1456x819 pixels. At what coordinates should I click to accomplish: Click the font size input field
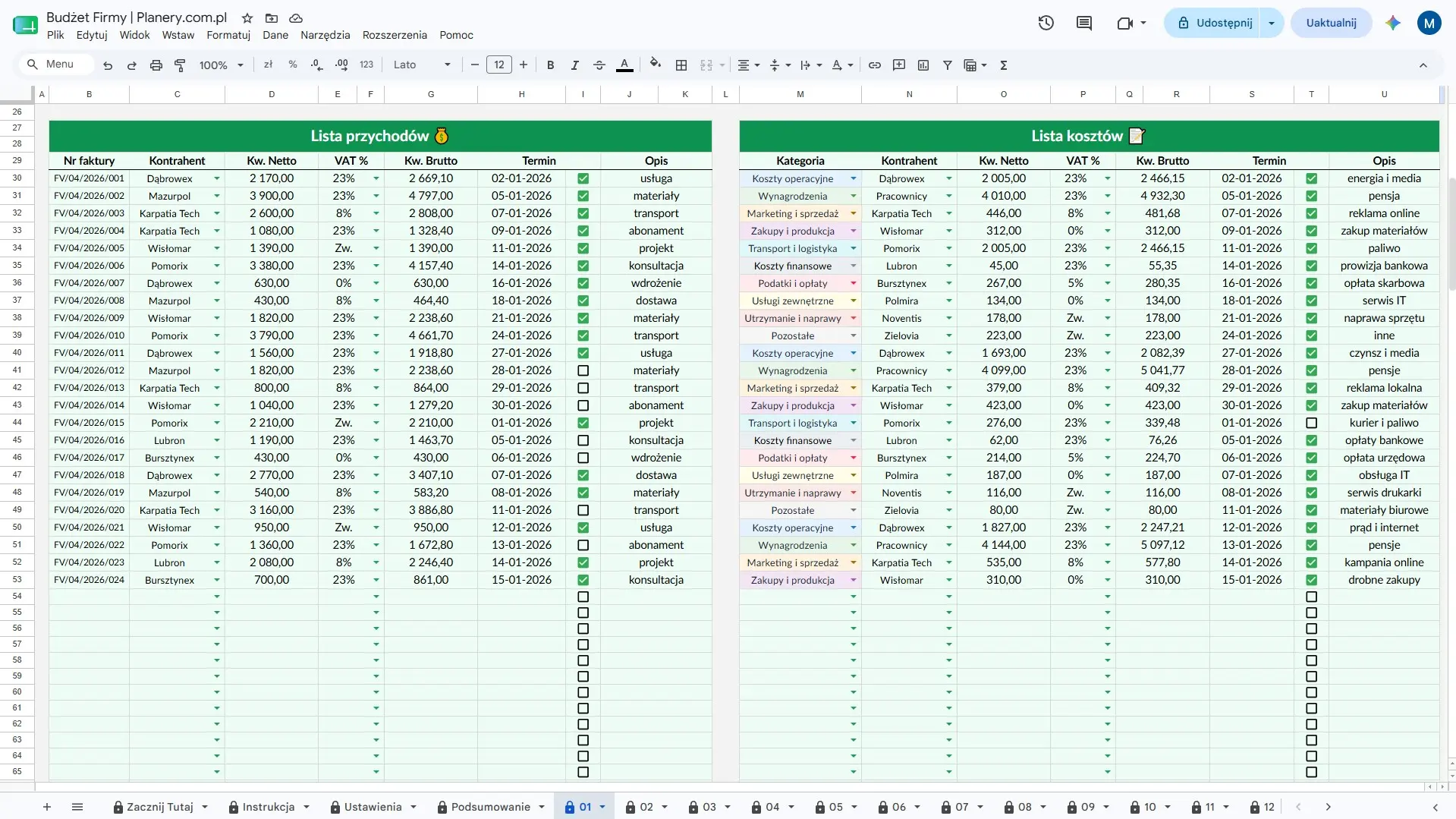498,65
